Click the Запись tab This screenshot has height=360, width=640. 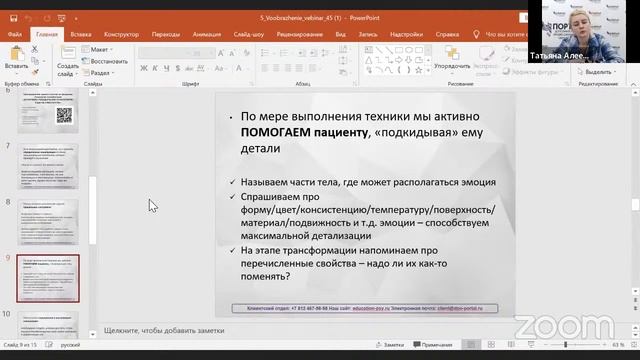368,35
